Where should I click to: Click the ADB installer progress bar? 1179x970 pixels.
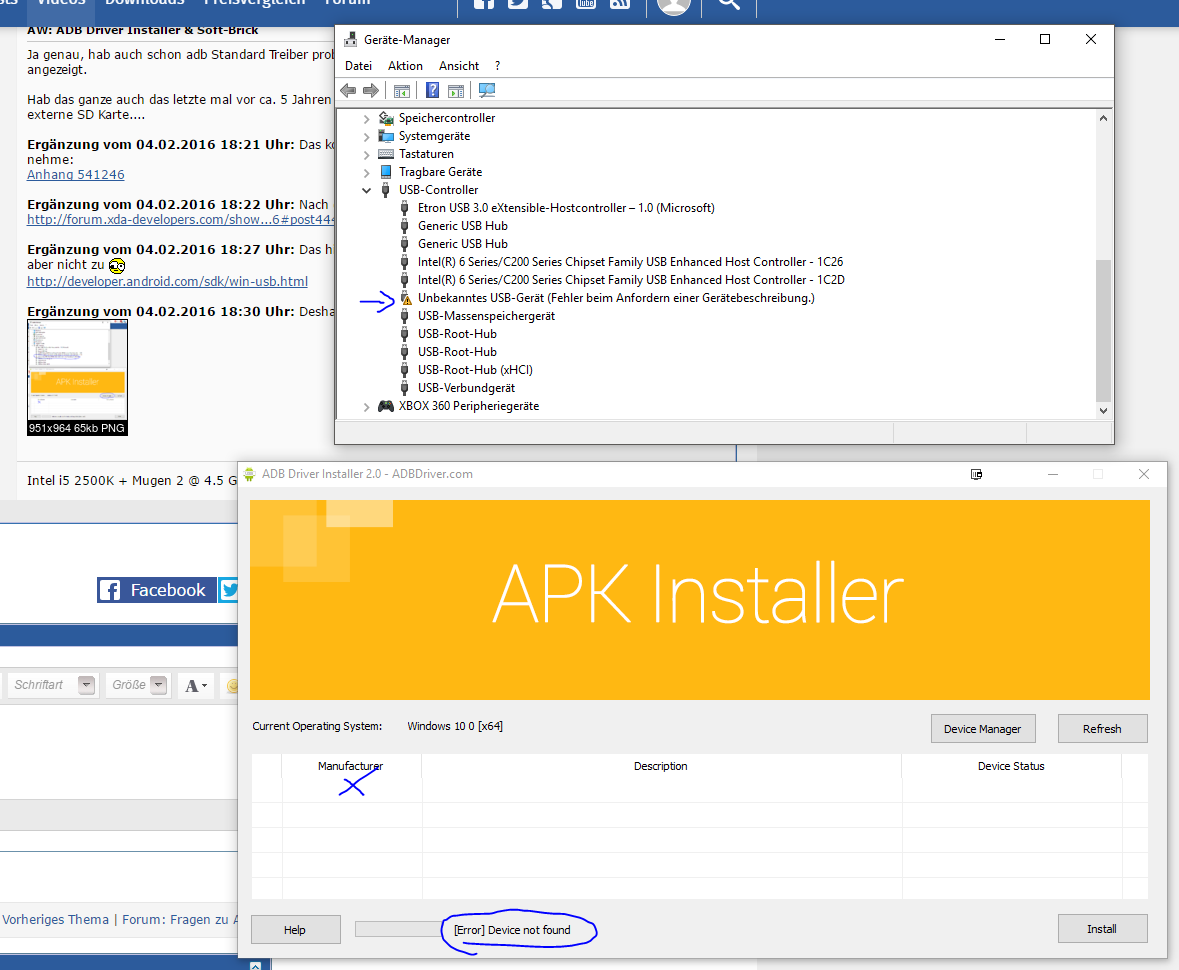point(398,929)
